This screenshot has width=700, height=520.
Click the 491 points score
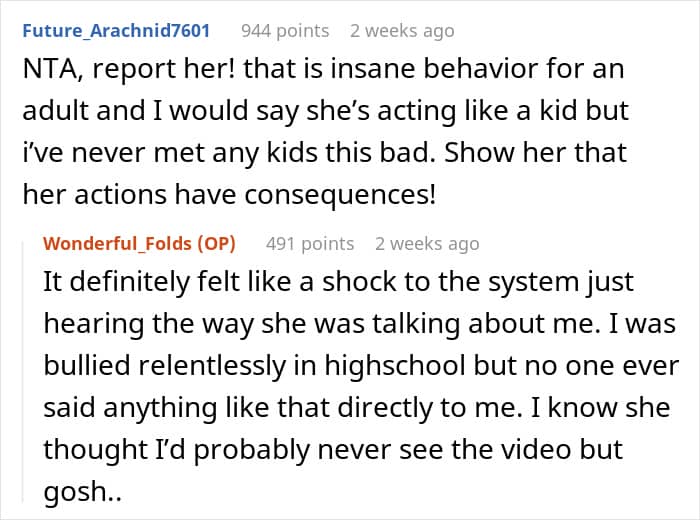tap(310, 243)
